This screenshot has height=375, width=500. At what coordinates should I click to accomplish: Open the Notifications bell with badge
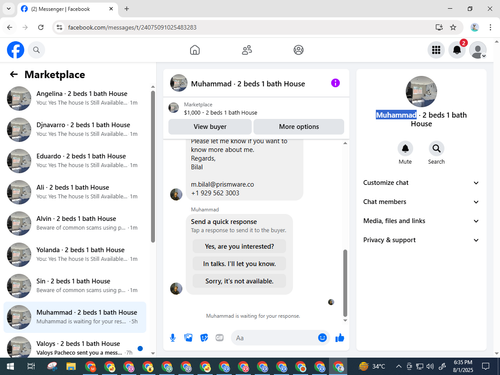(457, 50)
